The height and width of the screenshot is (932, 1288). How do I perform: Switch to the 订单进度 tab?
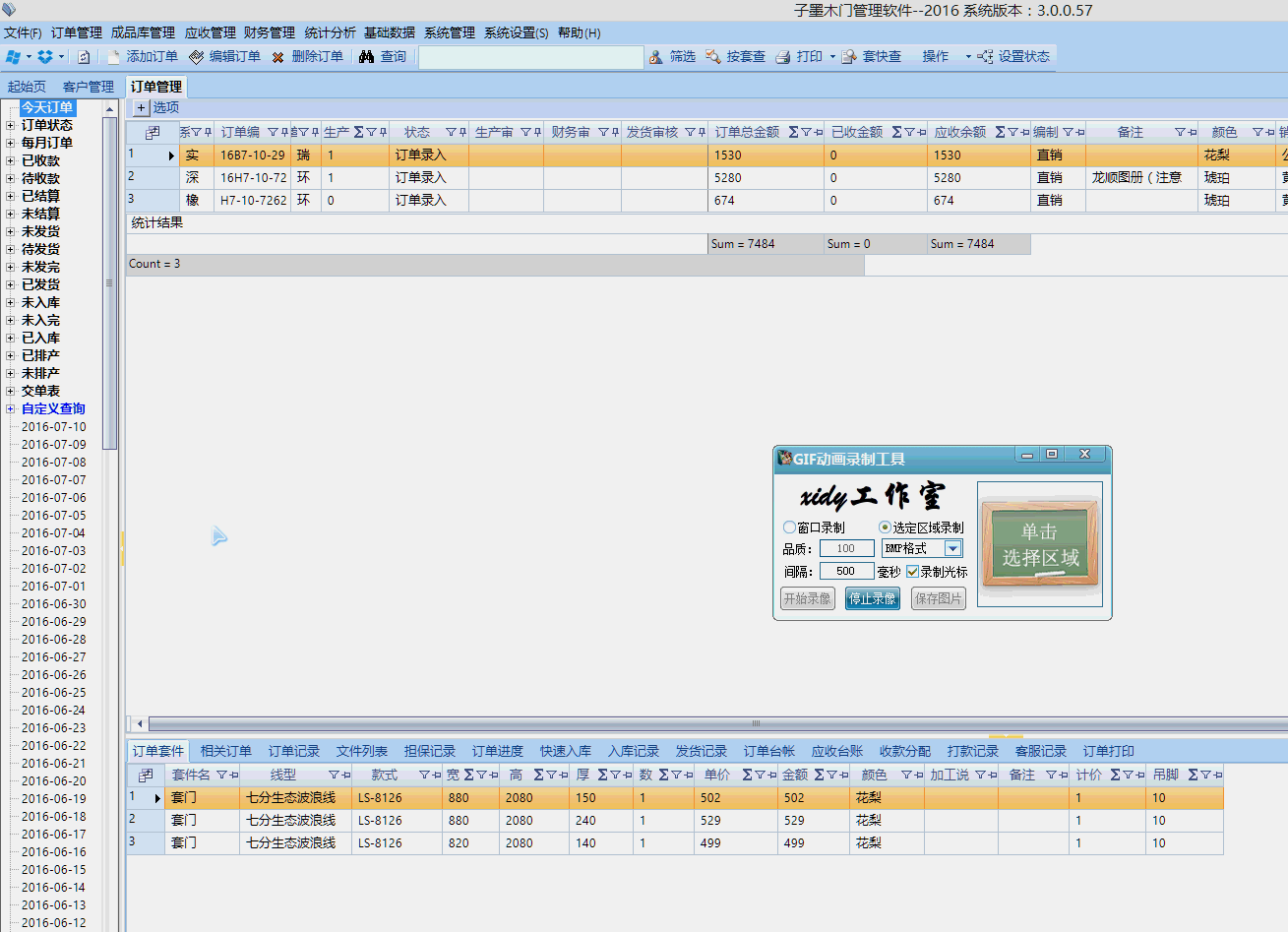coord(497,751)
